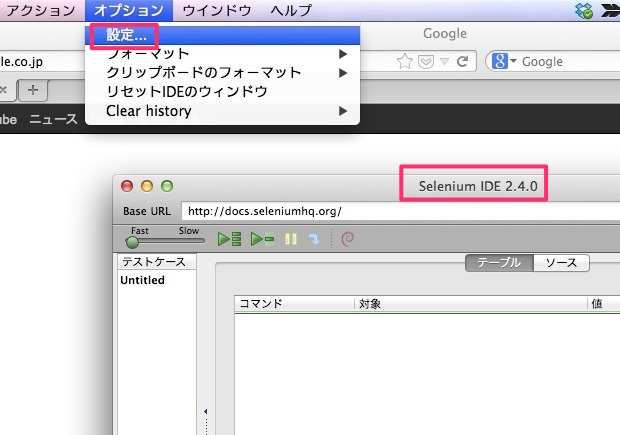Play the current test case
This screenshot has height=435, width=620.
263,239
